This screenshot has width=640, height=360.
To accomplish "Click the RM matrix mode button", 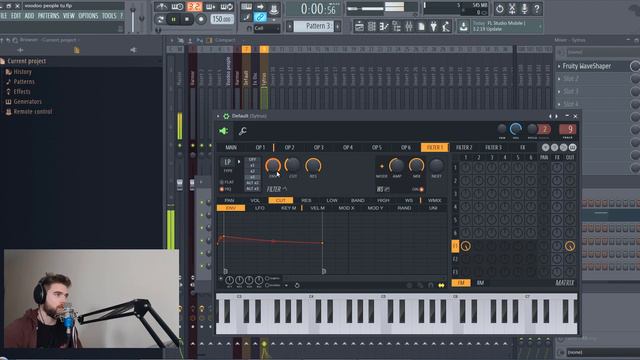I will click(480, 283).
